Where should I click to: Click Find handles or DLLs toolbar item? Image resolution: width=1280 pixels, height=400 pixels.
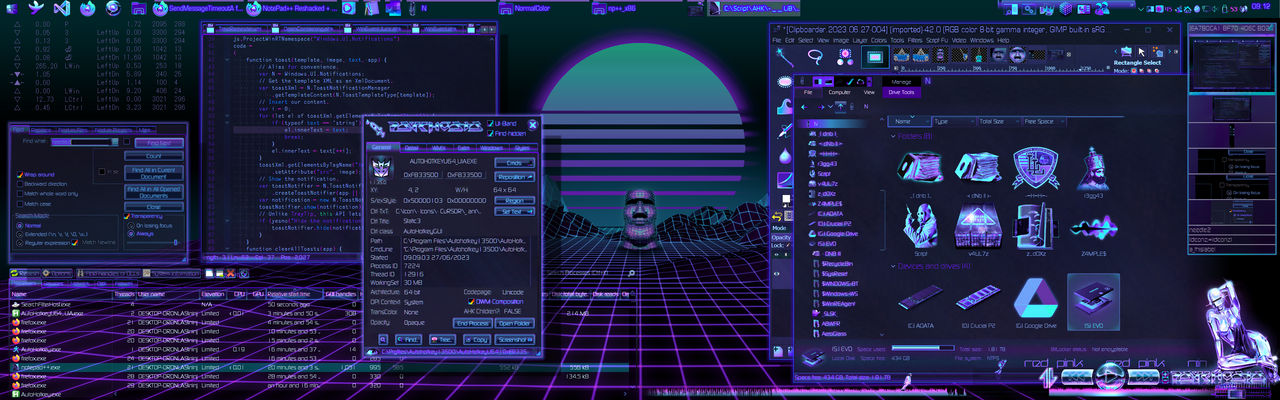108,273
